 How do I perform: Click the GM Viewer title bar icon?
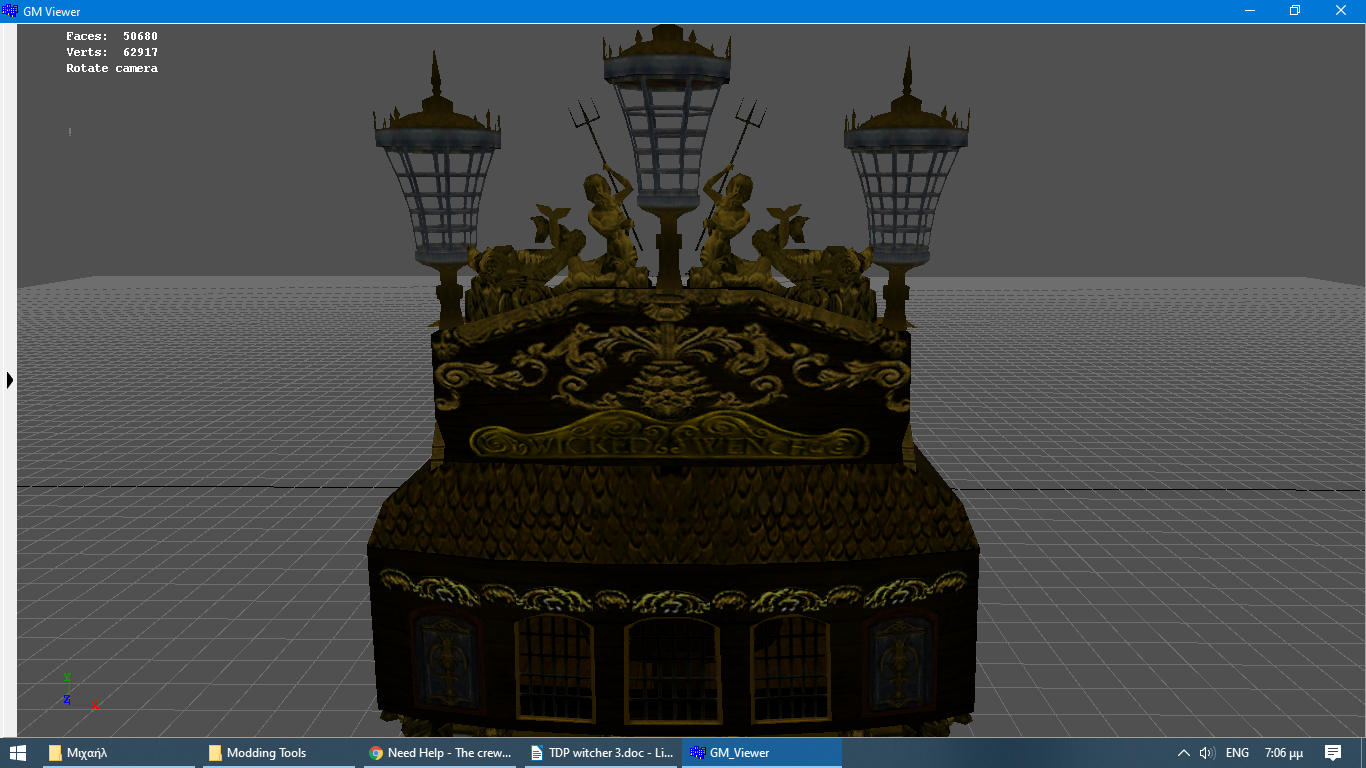tap(10, 11)
